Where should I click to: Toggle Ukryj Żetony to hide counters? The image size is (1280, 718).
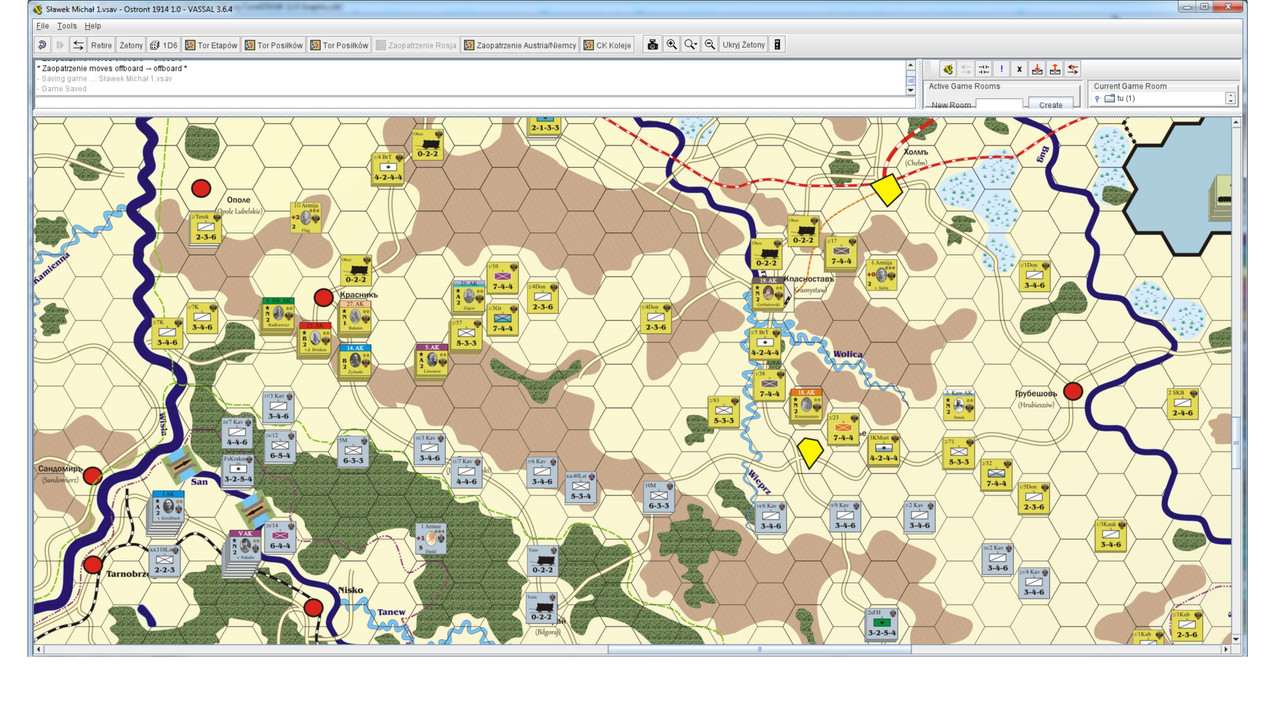pos(745,45)
